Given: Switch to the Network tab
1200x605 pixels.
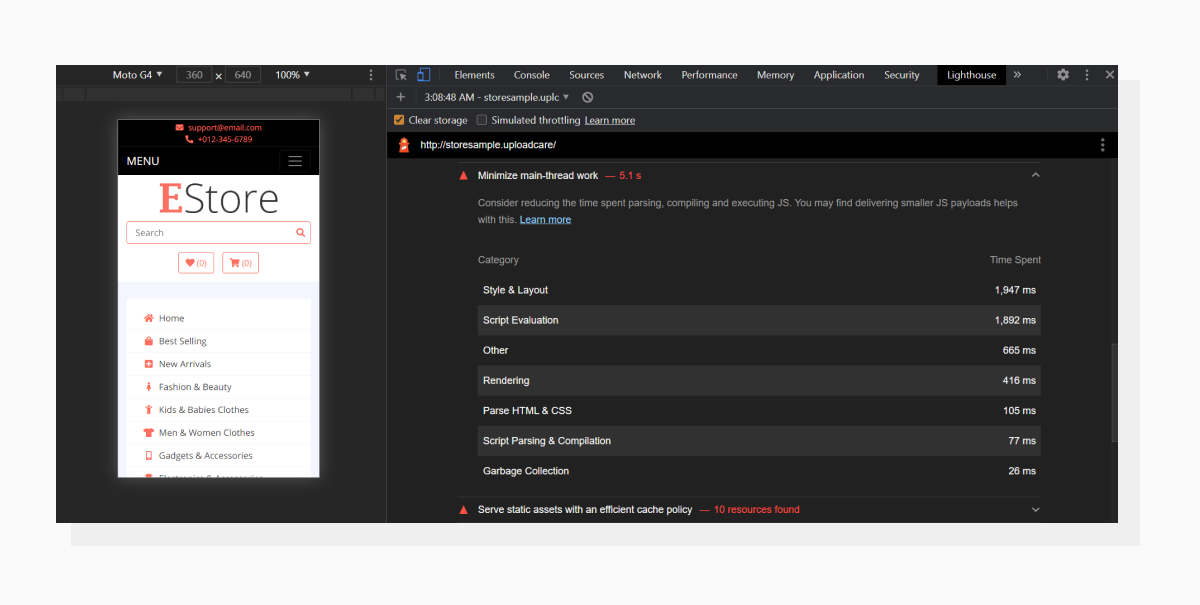Looking at the screenshot, I should pyautogui.click(x=642, y=74).
